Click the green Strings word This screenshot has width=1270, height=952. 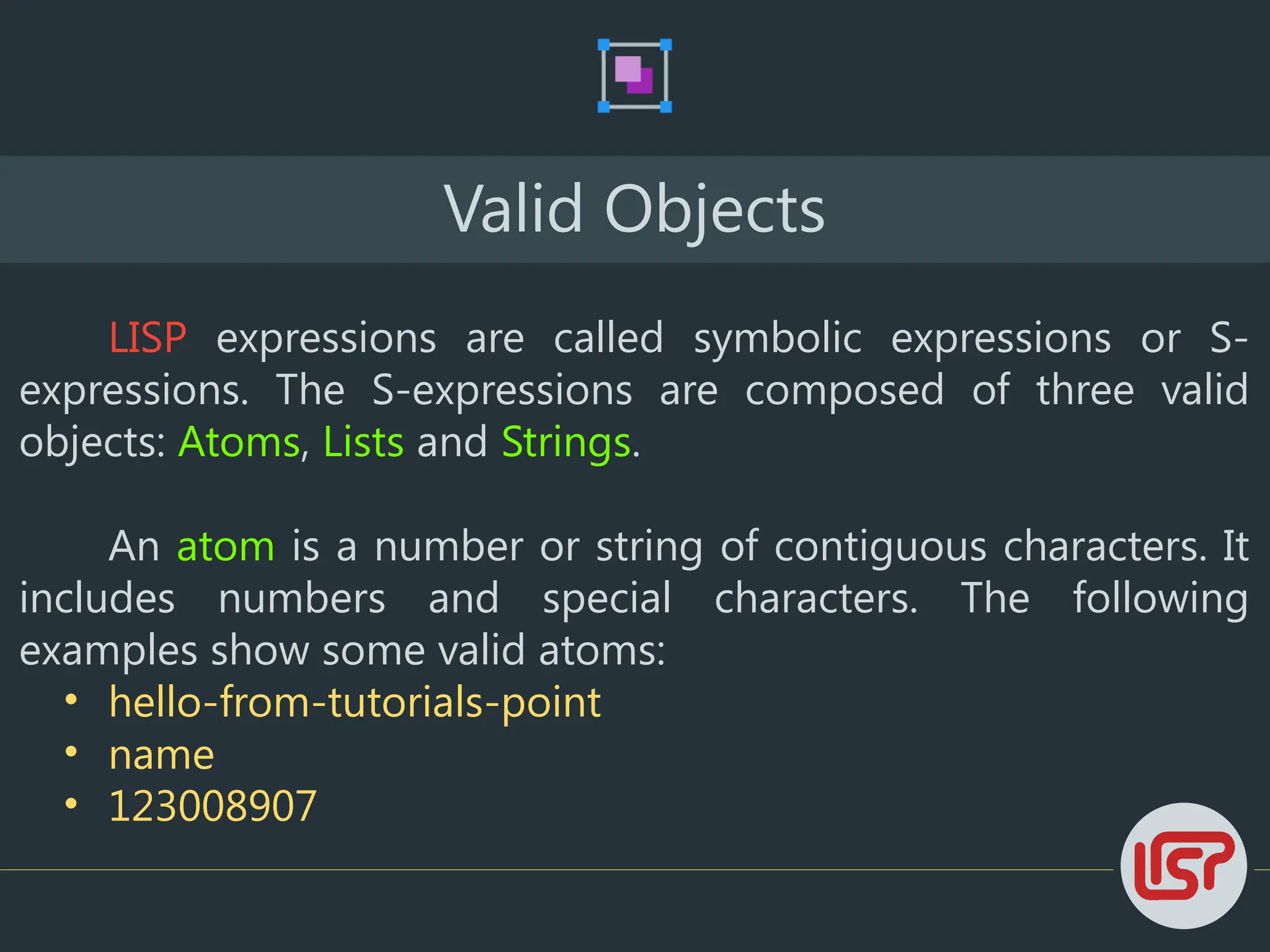[x=566, y=444]
